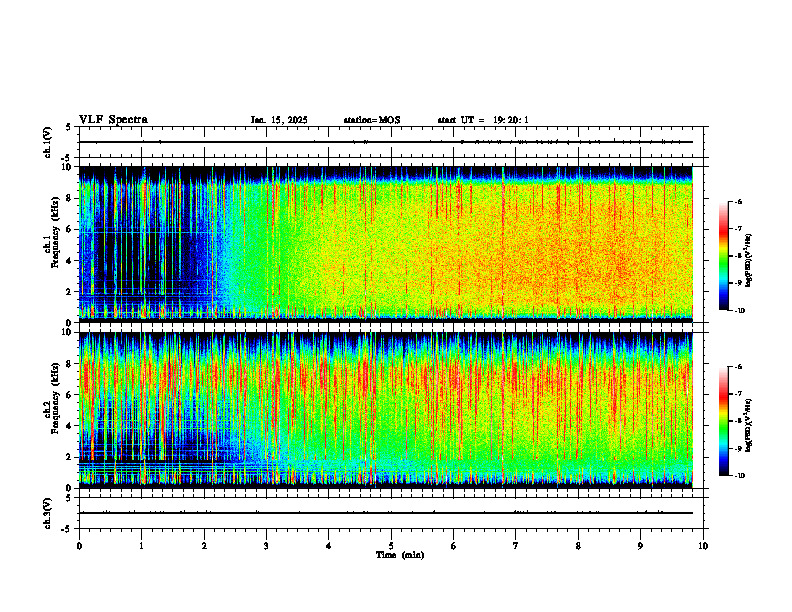792x612 pixels.
Task: Click the time axis tick label "4"
Action: (x=329, y=546)
